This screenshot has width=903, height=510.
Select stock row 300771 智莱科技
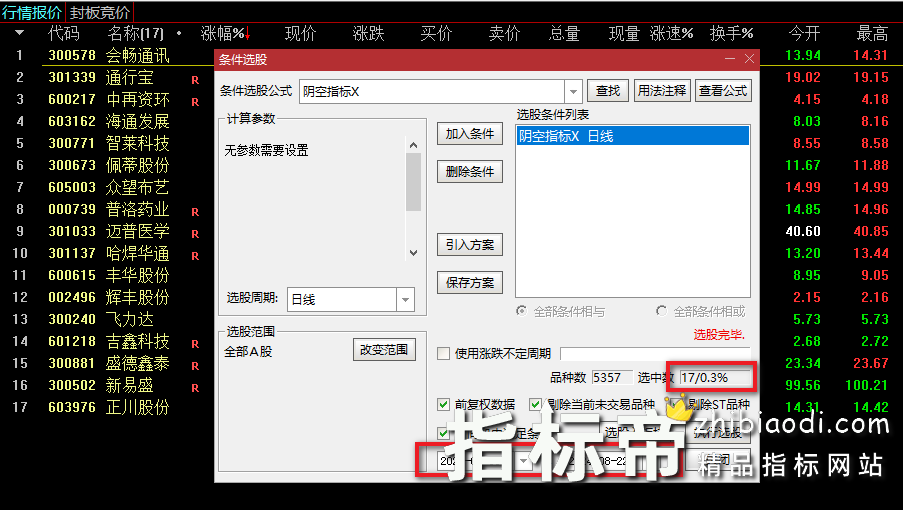(109, 143)
